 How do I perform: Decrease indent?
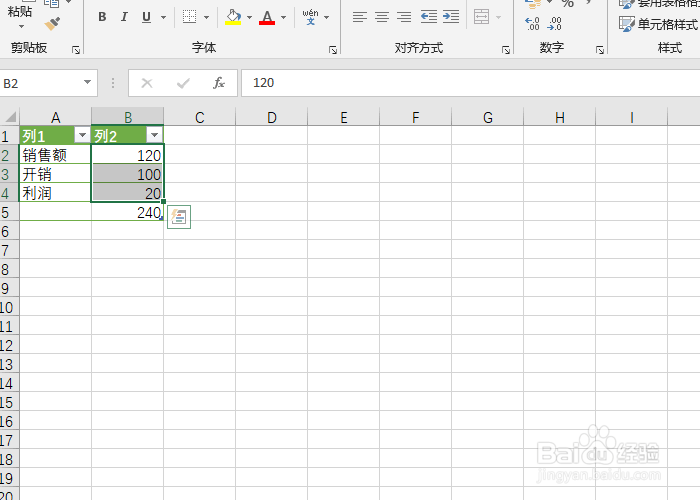click(x=429, y=17)
